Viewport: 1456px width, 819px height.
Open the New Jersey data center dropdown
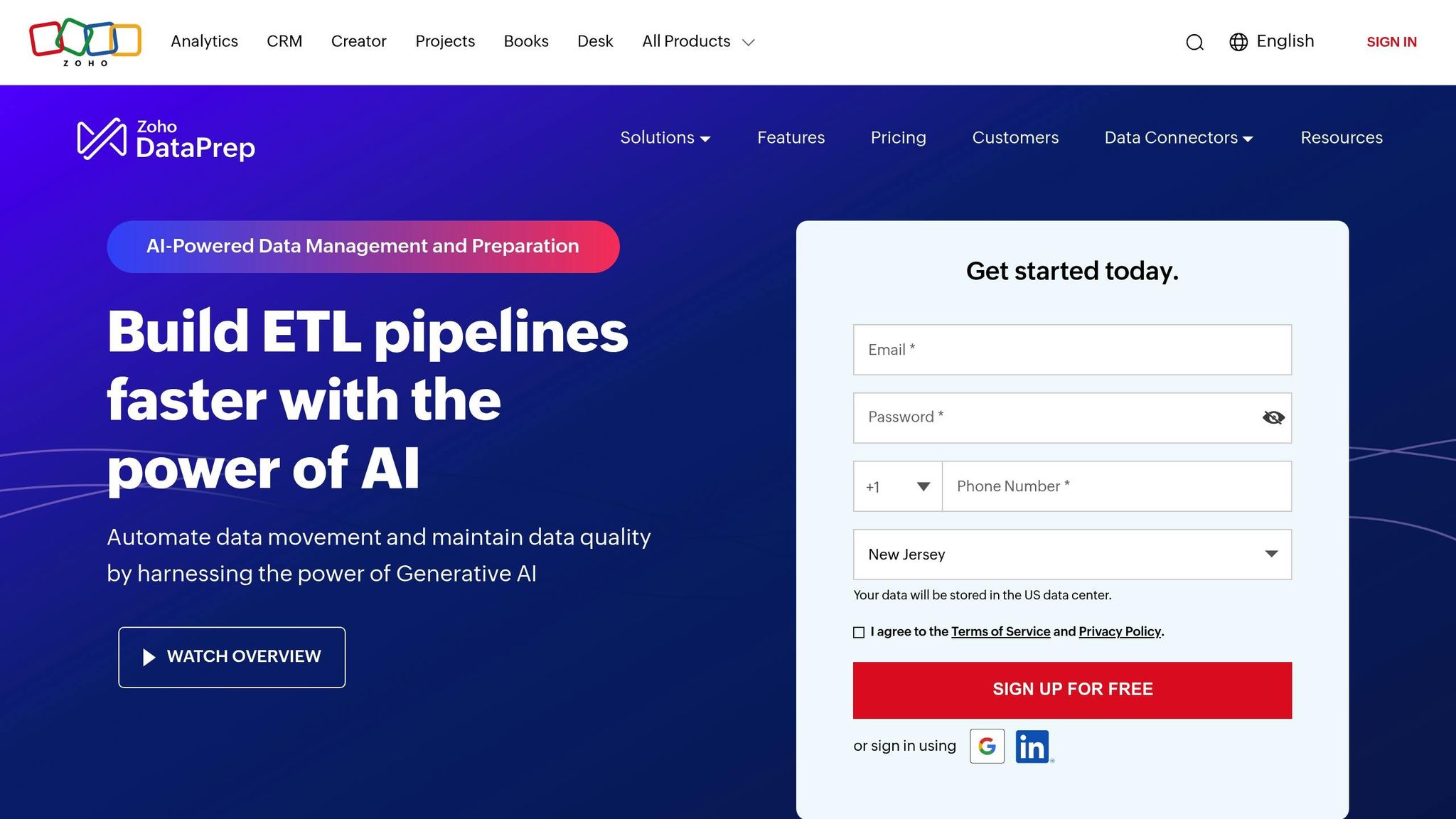tap(1071, 555)
